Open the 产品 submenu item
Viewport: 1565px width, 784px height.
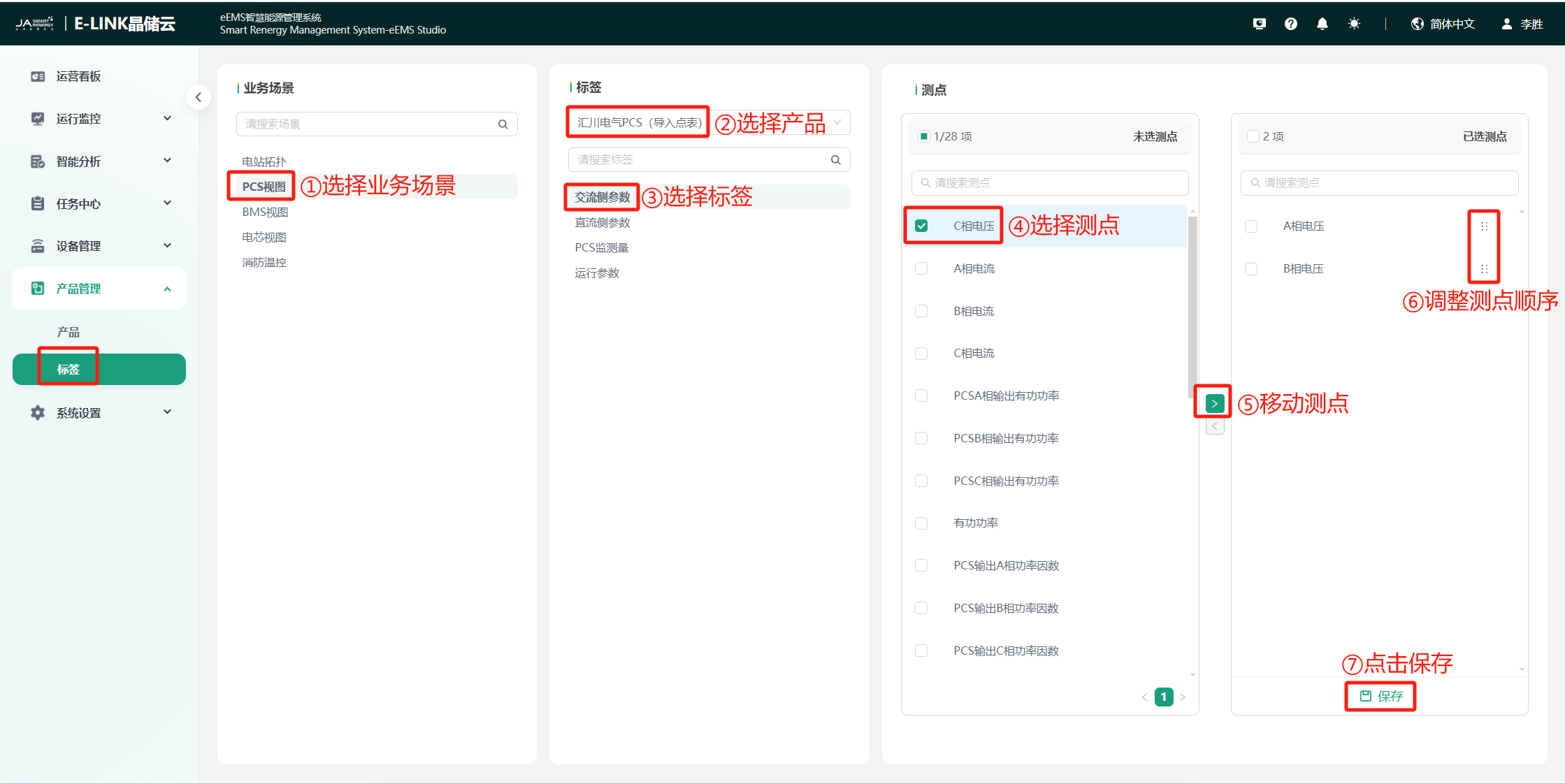click(68, 332)
